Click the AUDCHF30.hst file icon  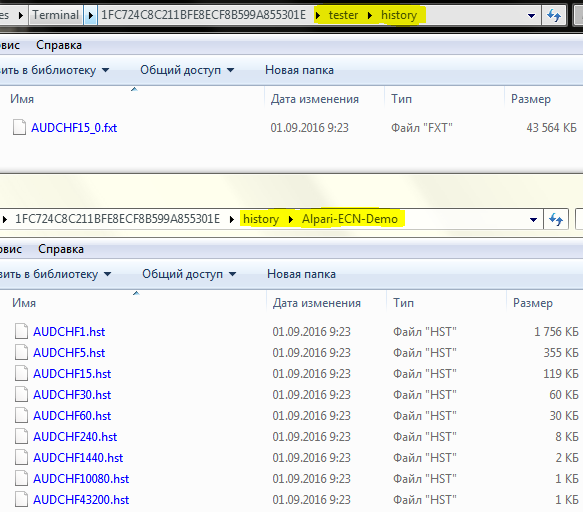[22, 394]
